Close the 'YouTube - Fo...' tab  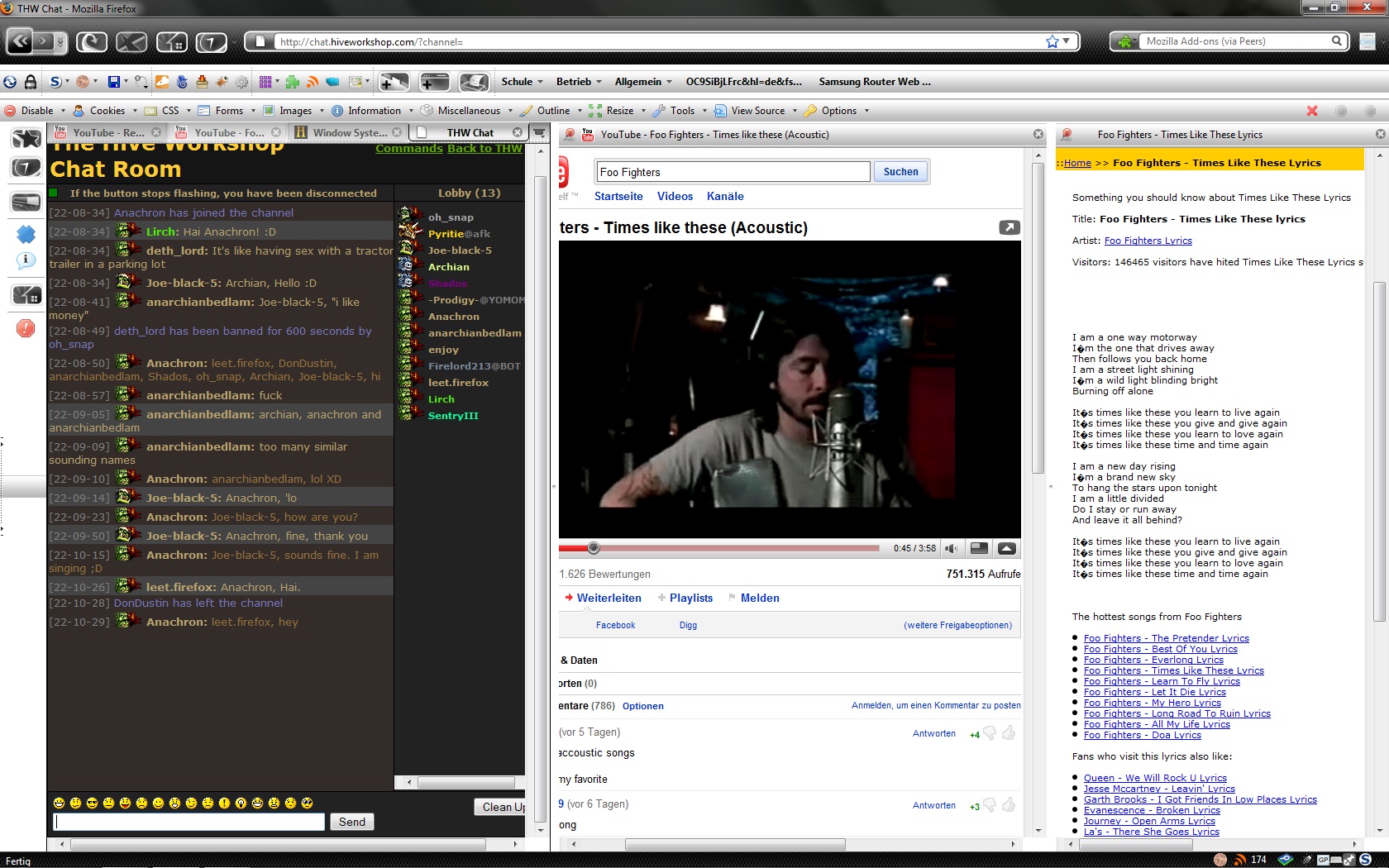coord(276,132)
